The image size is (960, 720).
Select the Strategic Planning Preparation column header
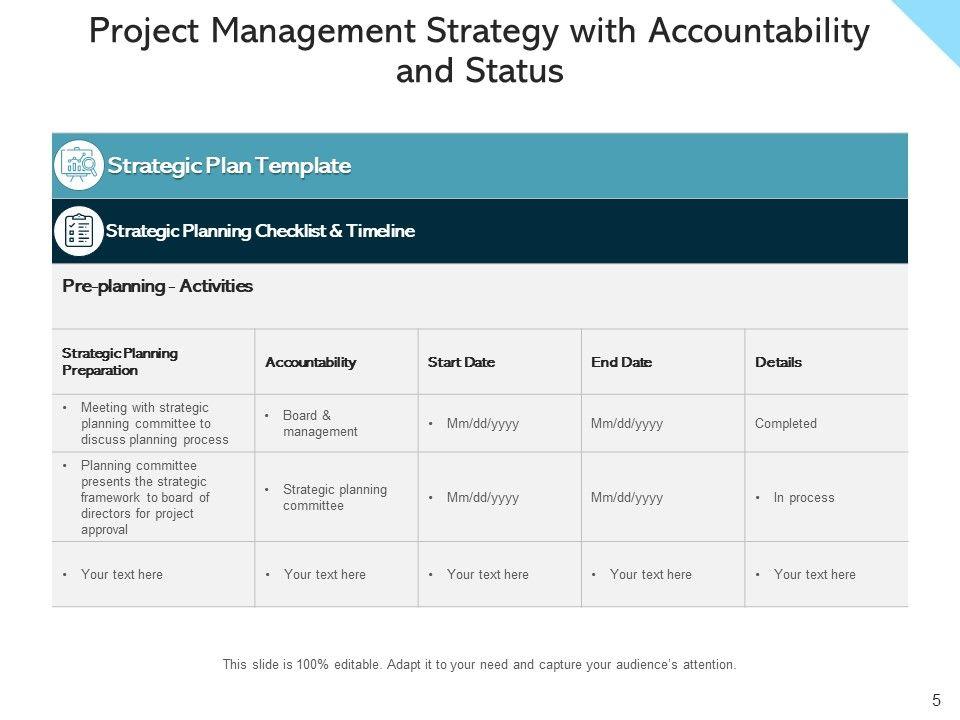tap(120, 362)
